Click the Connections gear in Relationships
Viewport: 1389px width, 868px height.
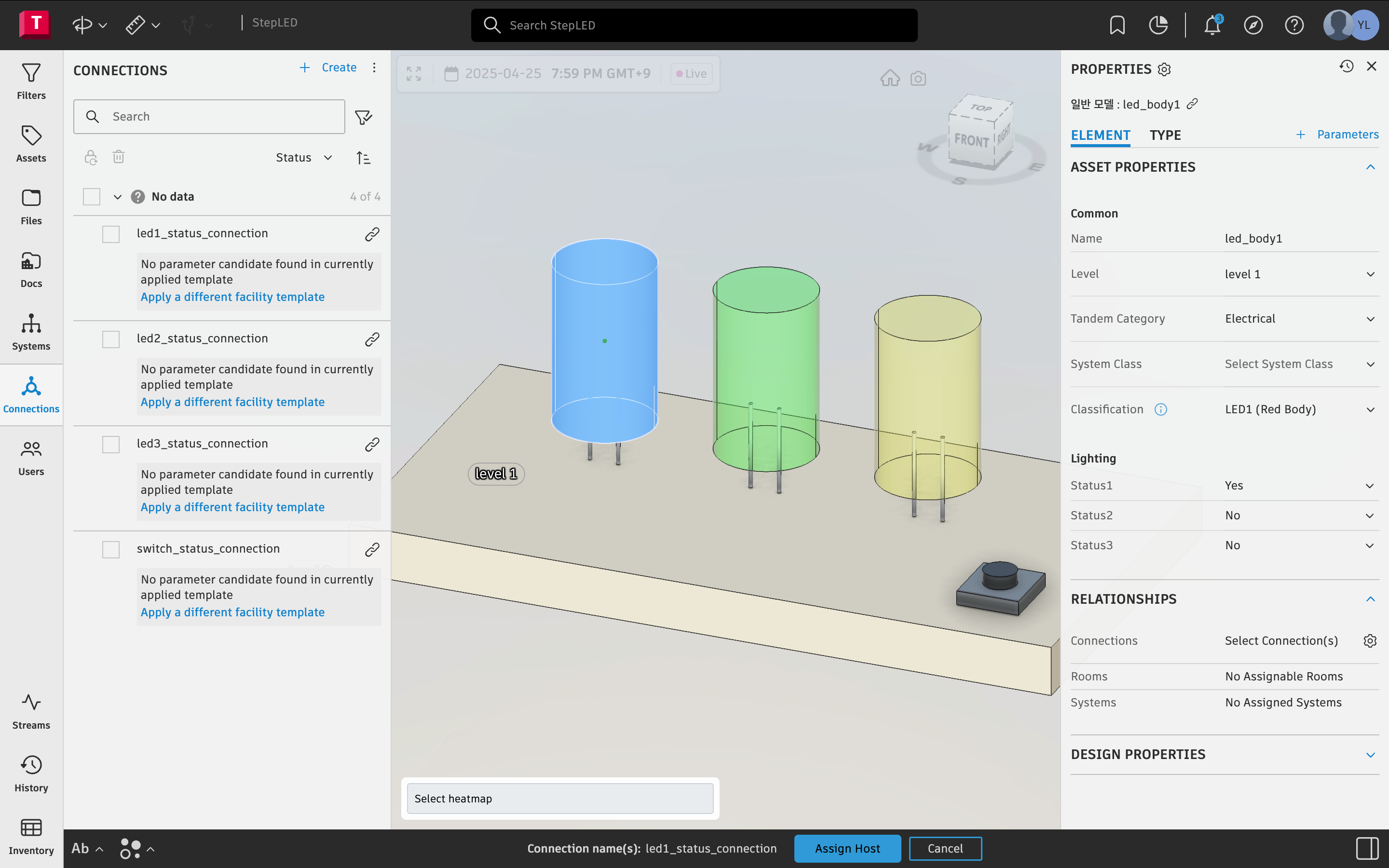1370,641
